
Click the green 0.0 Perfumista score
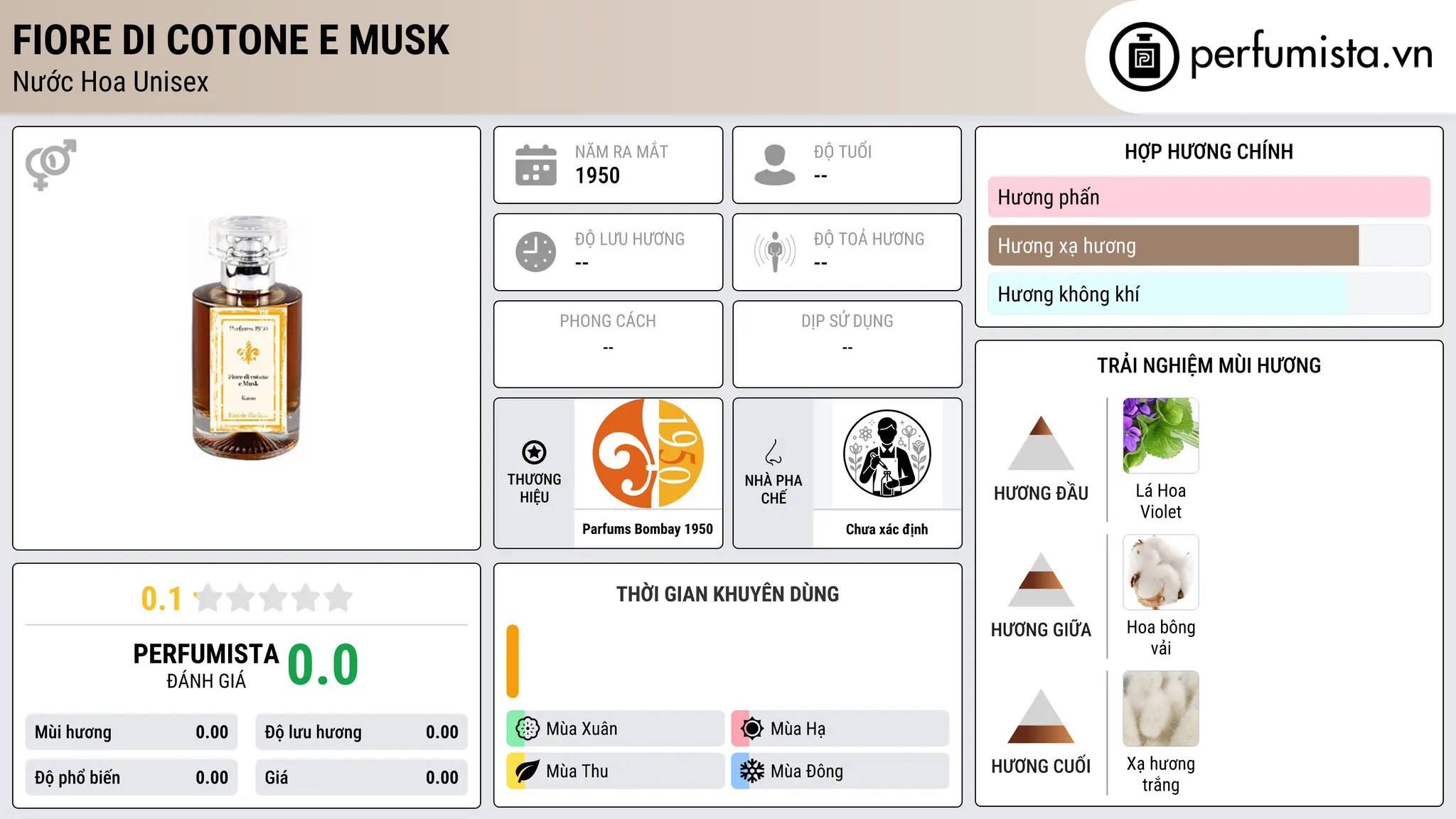point(323,665)
